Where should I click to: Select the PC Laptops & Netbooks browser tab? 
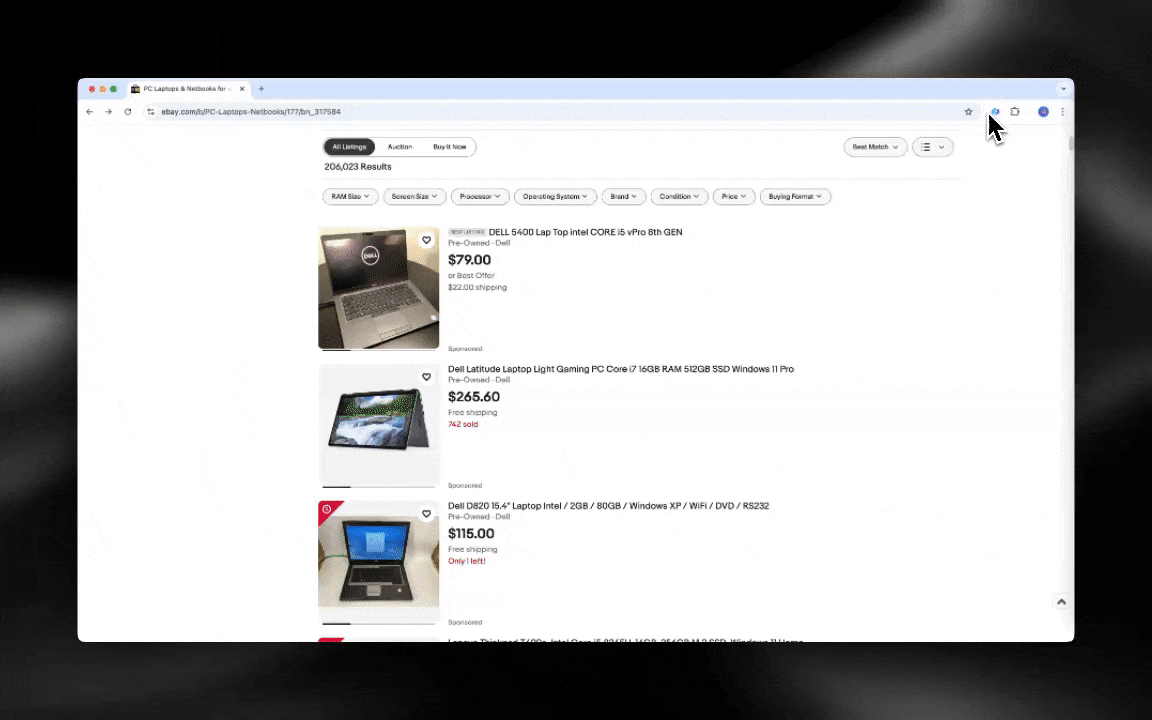[x=188, y=89]
